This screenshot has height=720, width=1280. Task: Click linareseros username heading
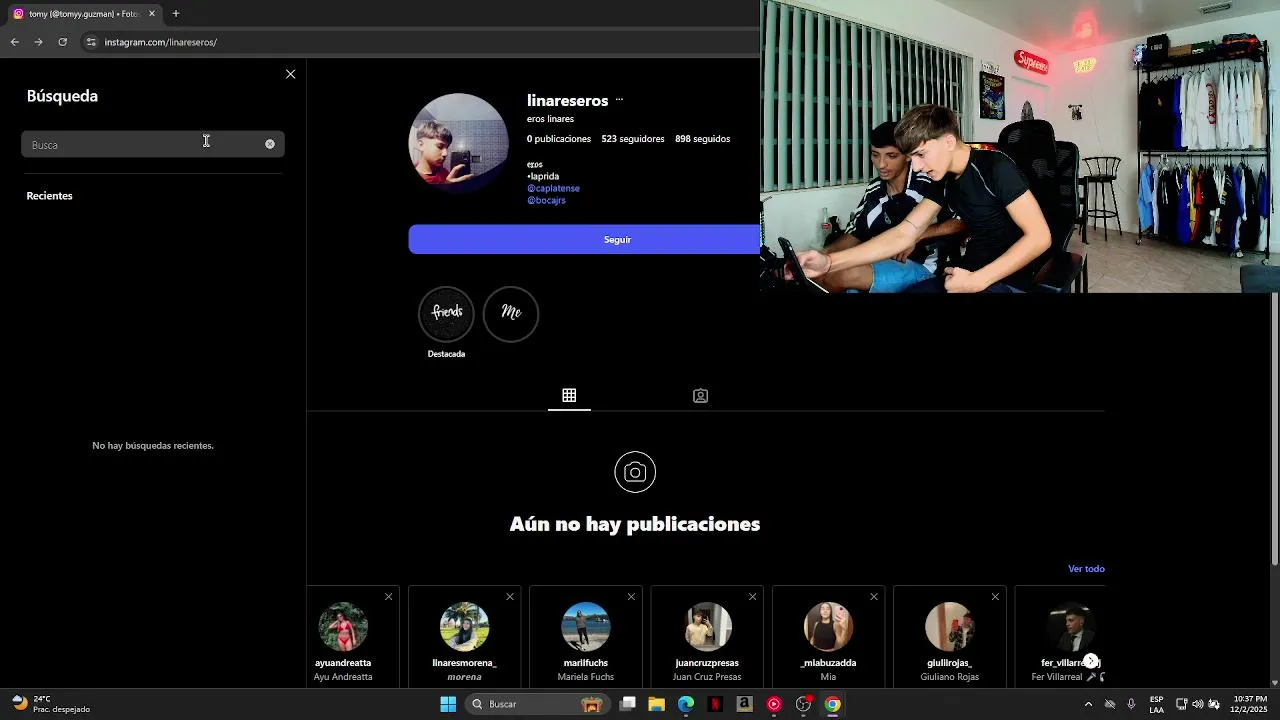(567, 101)
